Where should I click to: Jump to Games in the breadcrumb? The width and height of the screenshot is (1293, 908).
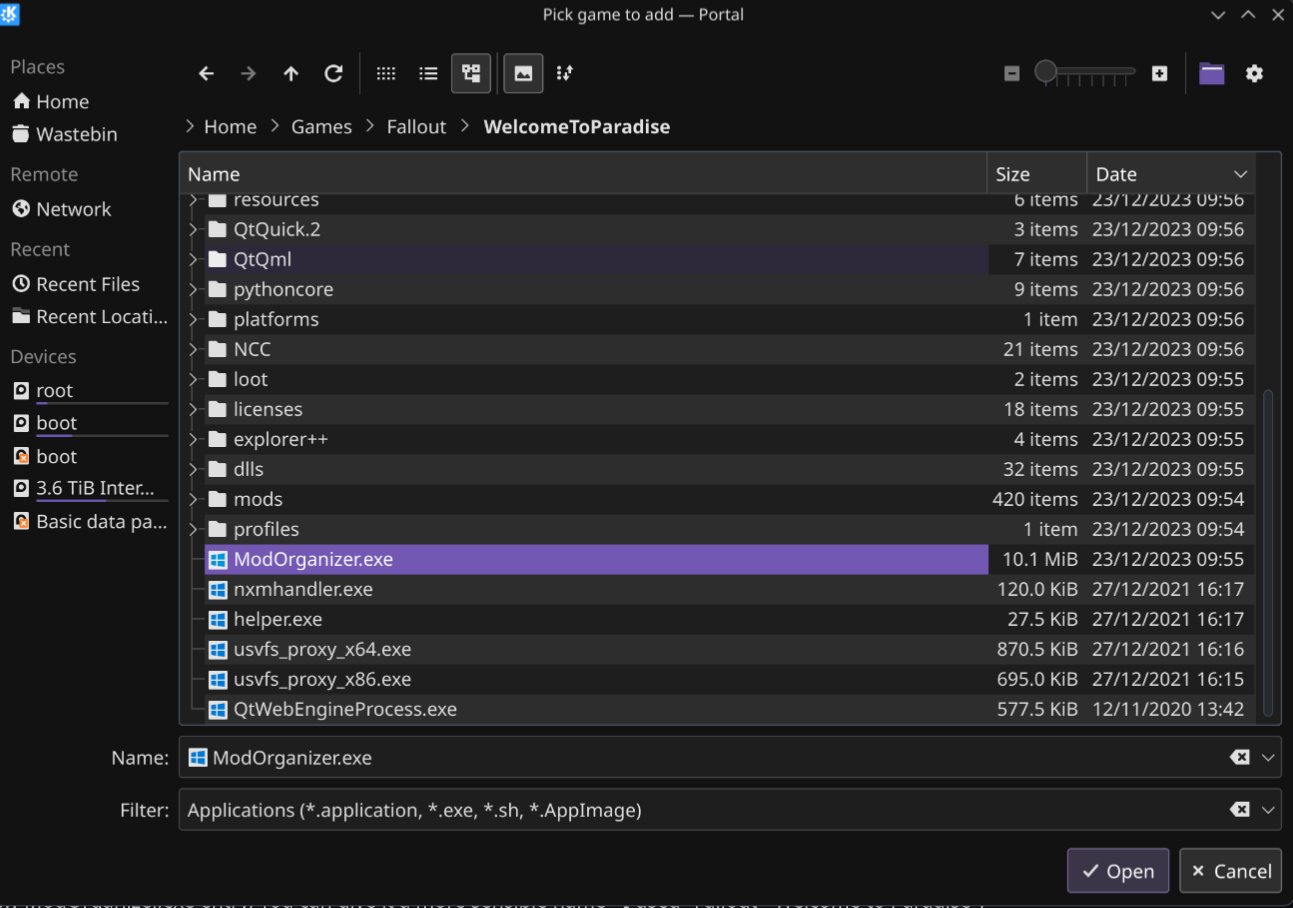[321, 127]
